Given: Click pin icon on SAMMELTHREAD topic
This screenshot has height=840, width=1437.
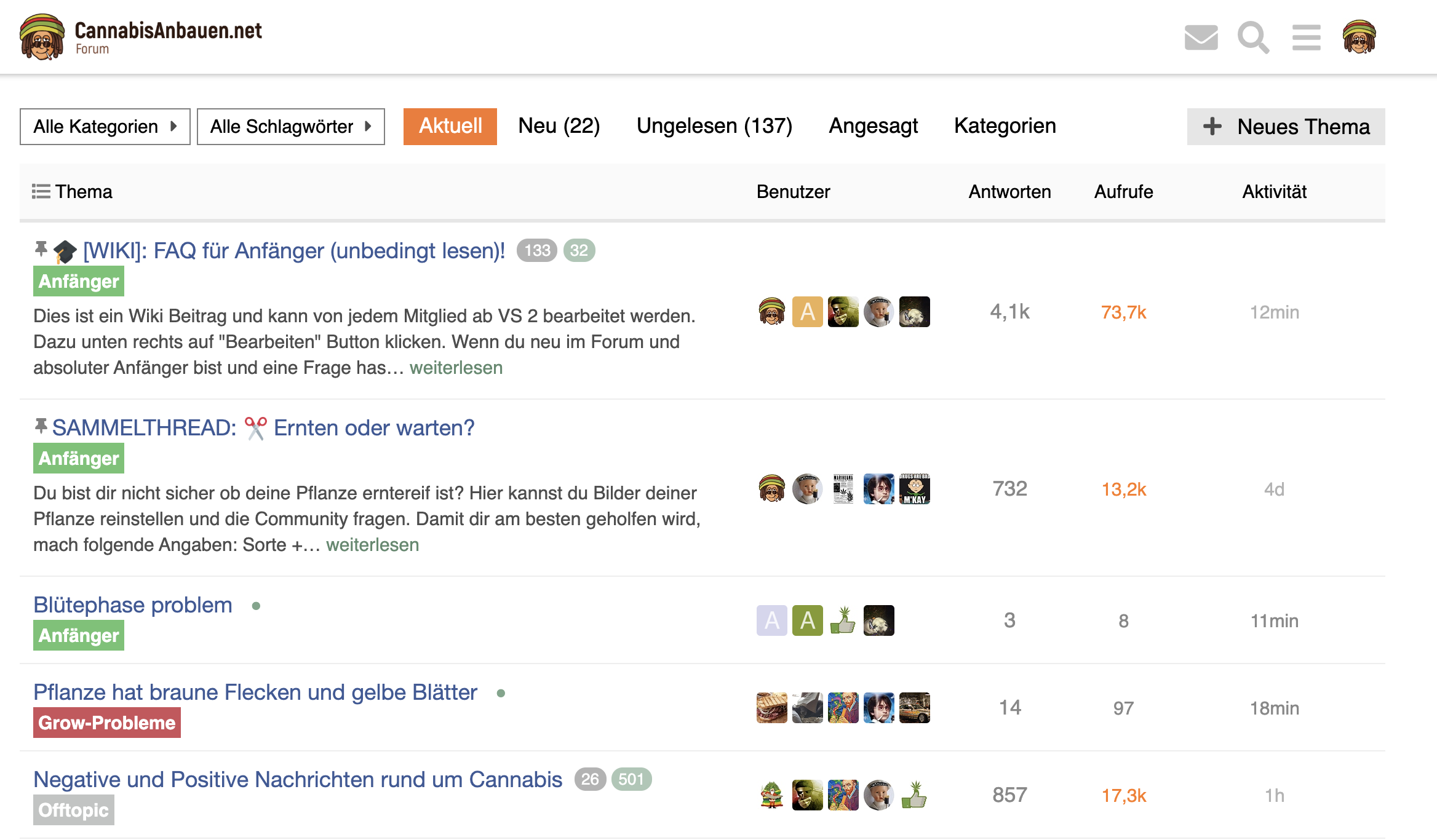Looking at the screenshot, I should [41, 426].
